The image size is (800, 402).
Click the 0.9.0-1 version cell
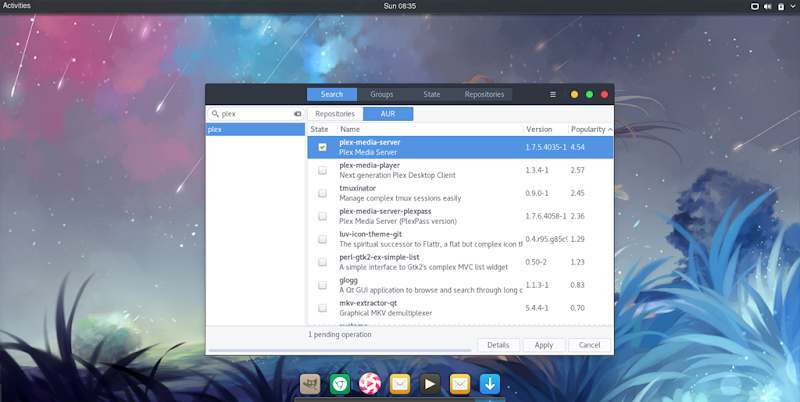tap(537, 193)
